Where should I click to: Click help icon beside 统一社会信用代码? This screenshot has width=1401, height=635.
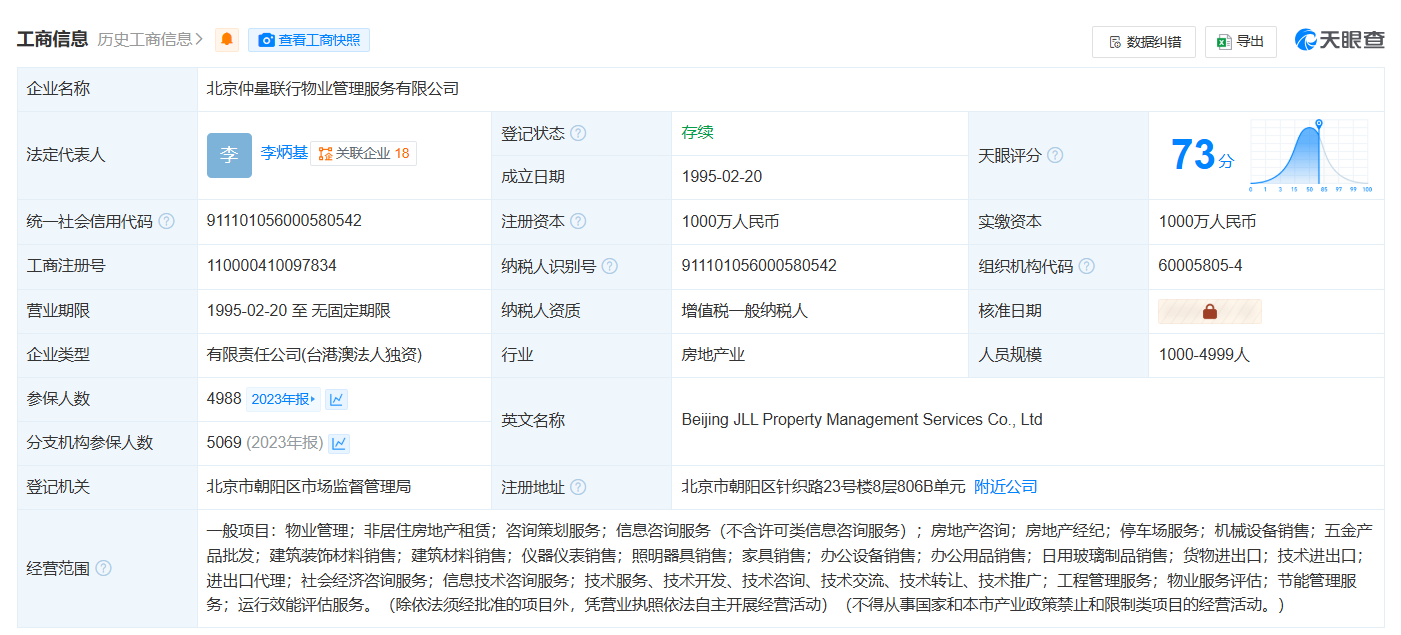coord(166,221)
